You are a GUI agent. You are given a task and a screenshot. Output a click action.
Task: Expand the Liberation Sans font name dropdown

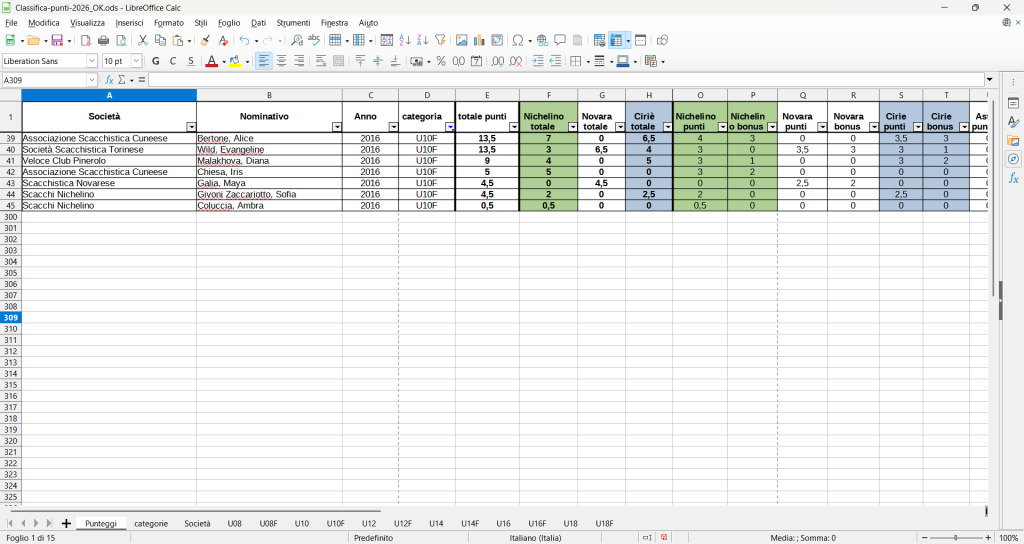tap(92, 61)
